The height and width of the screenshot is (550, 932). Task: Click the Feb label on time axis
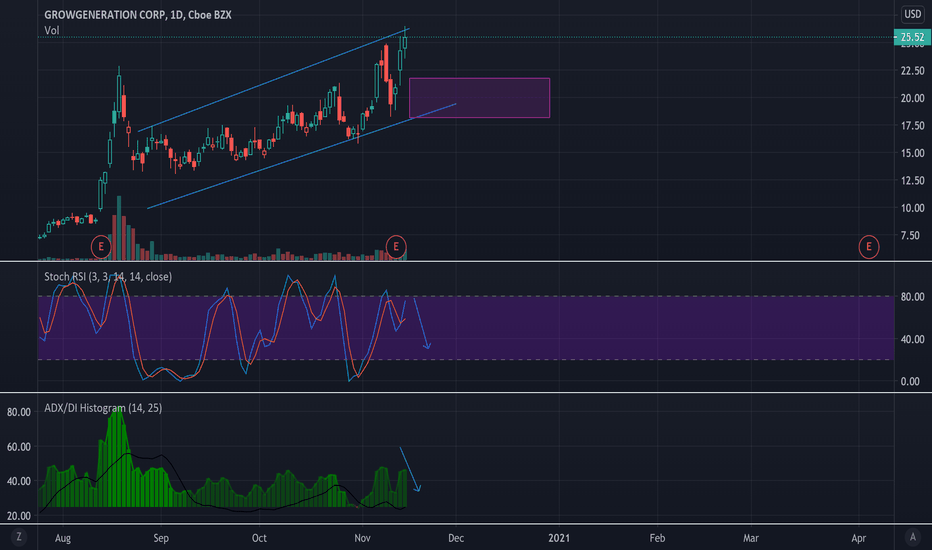(x=657, y=538)
